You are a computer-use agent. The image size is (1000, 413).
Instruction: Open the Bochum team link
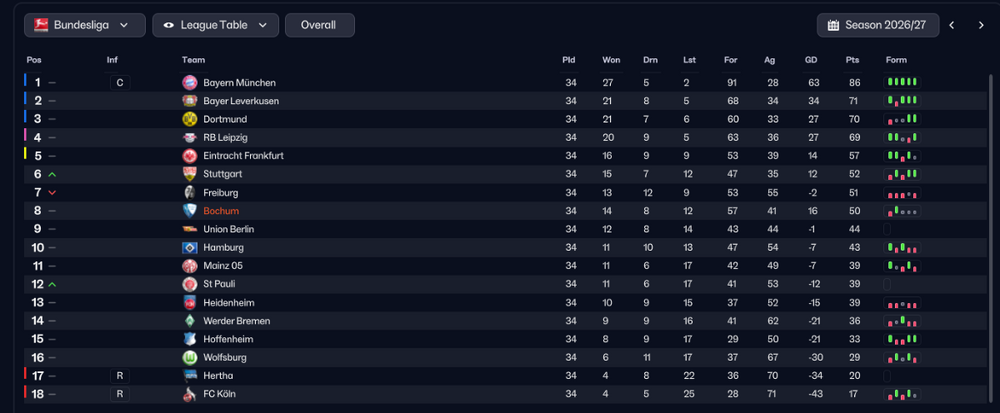[x=221, y=211]
